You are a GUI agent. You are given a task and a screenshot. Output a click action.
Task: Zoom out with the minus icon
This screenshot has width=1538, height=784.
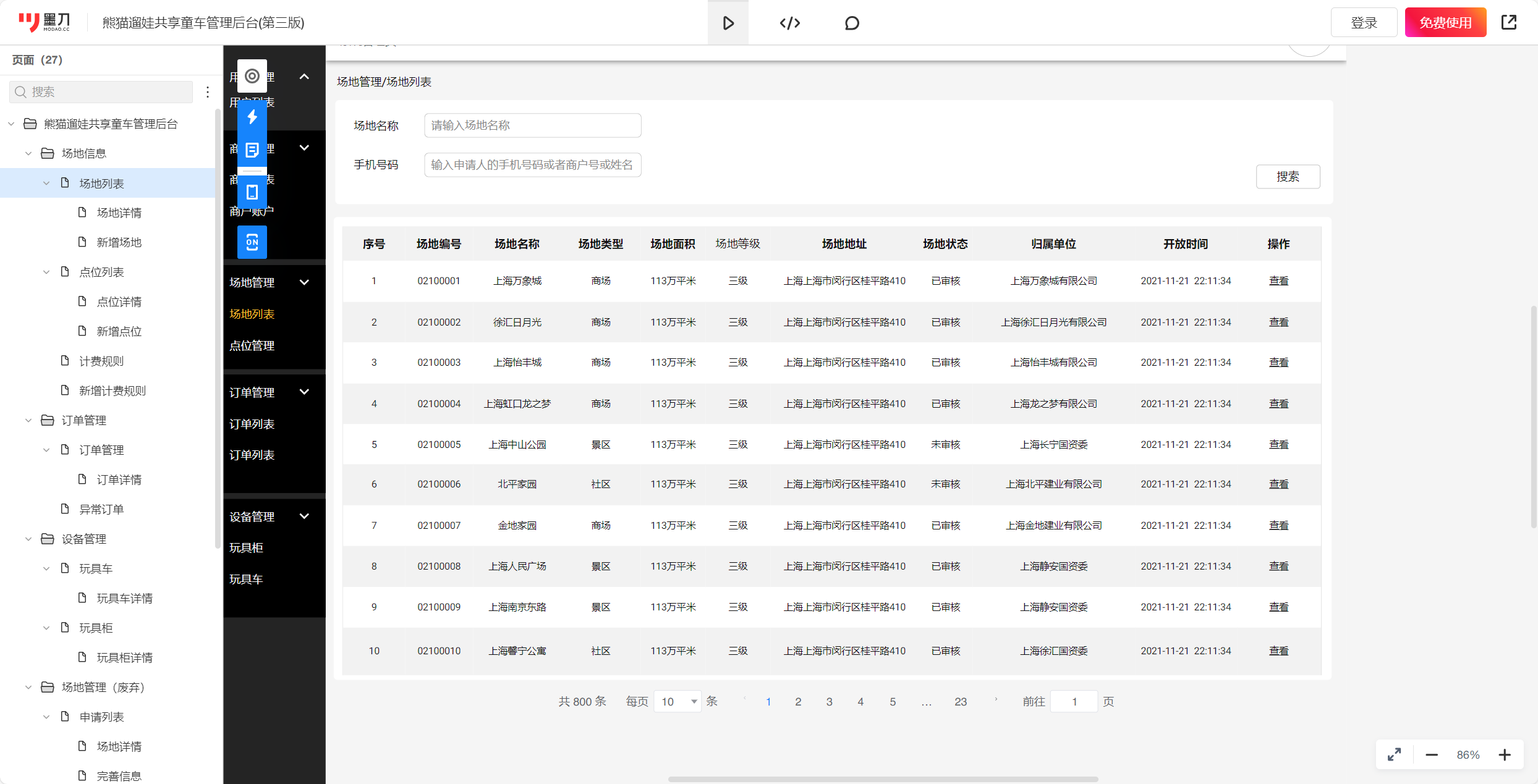1432,754
